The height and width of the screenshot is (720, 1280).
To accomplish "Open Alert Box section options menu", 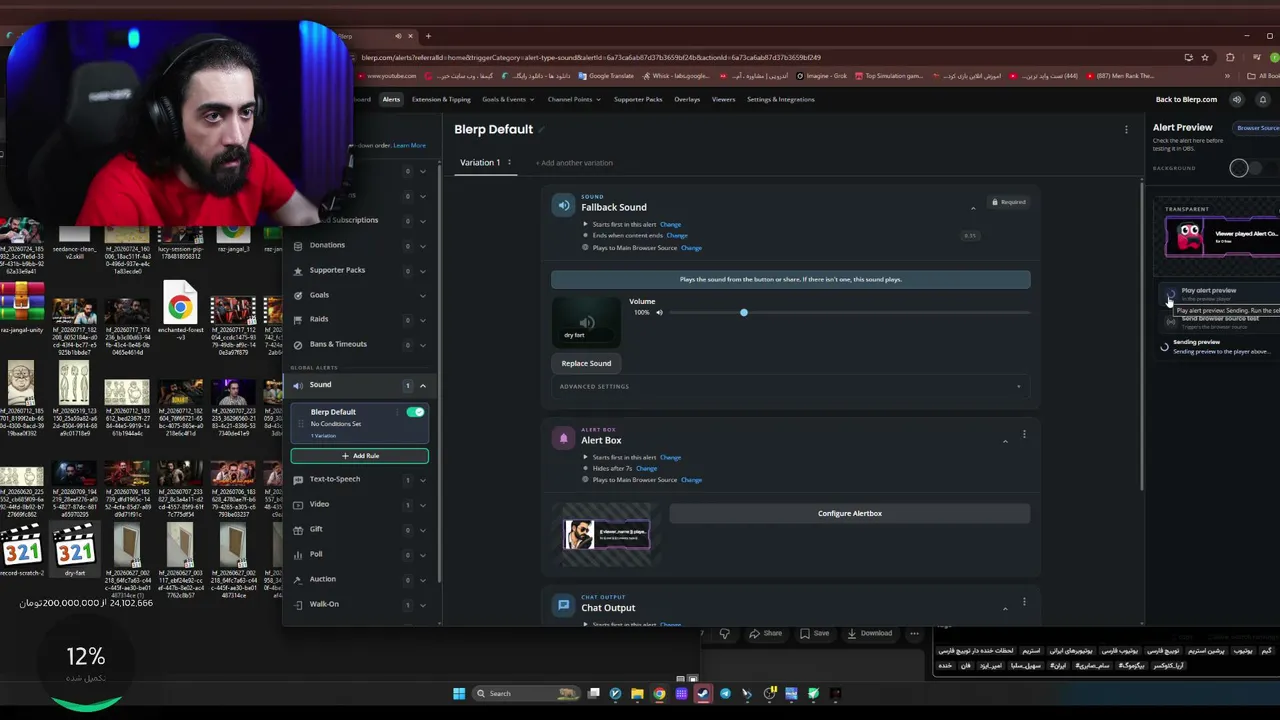I will (x=1024, y=435).
